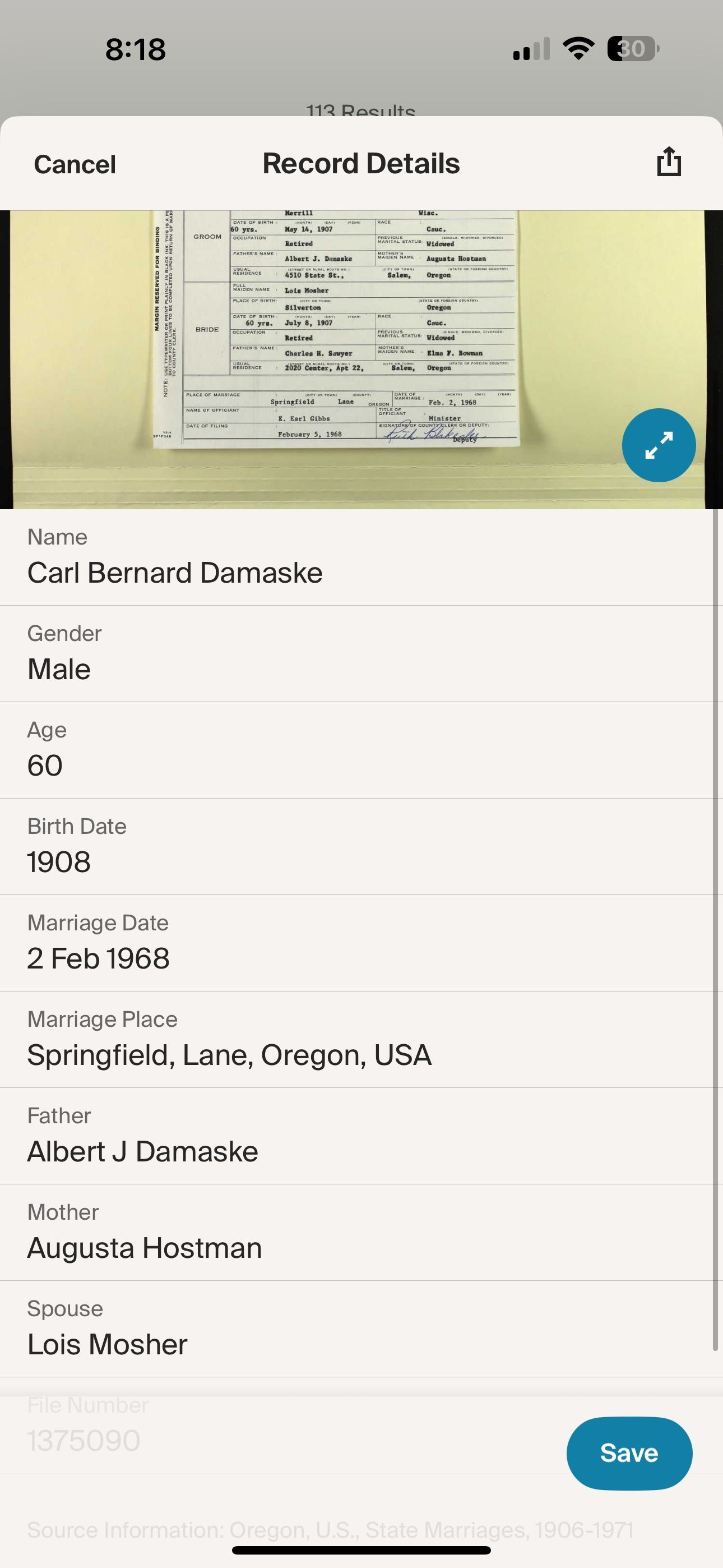
Task: Tap the Wi-Fi status icon
Action: pyautogui.click(x=578, y=49)
